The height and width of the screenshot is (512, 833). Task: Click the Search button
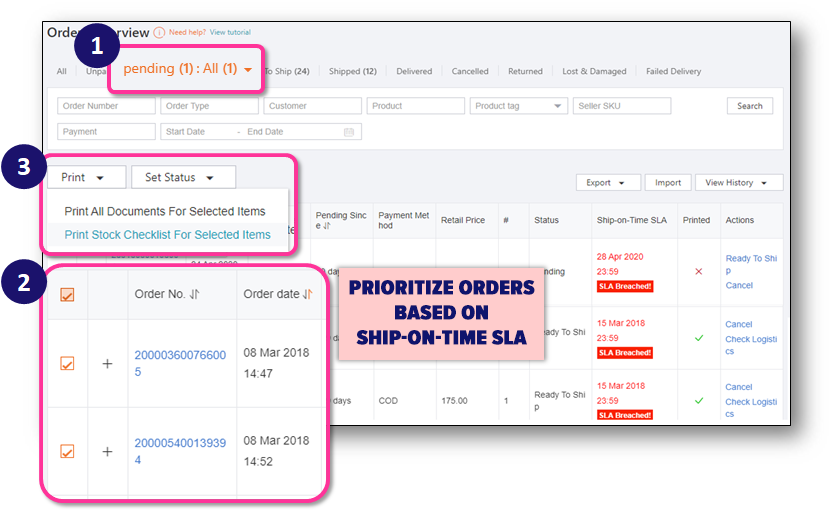(x=749, y=106)
